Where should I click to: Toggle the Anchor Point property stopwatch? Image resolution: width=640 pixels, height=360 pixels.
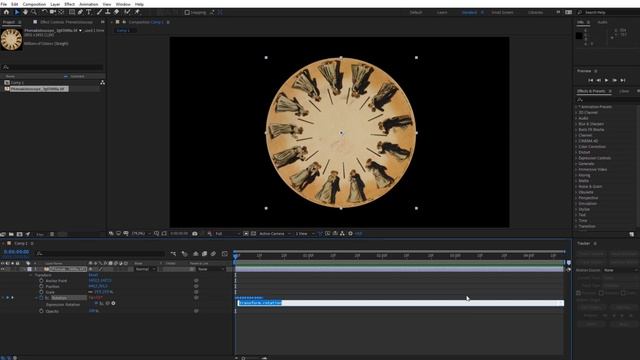point(41,281)
